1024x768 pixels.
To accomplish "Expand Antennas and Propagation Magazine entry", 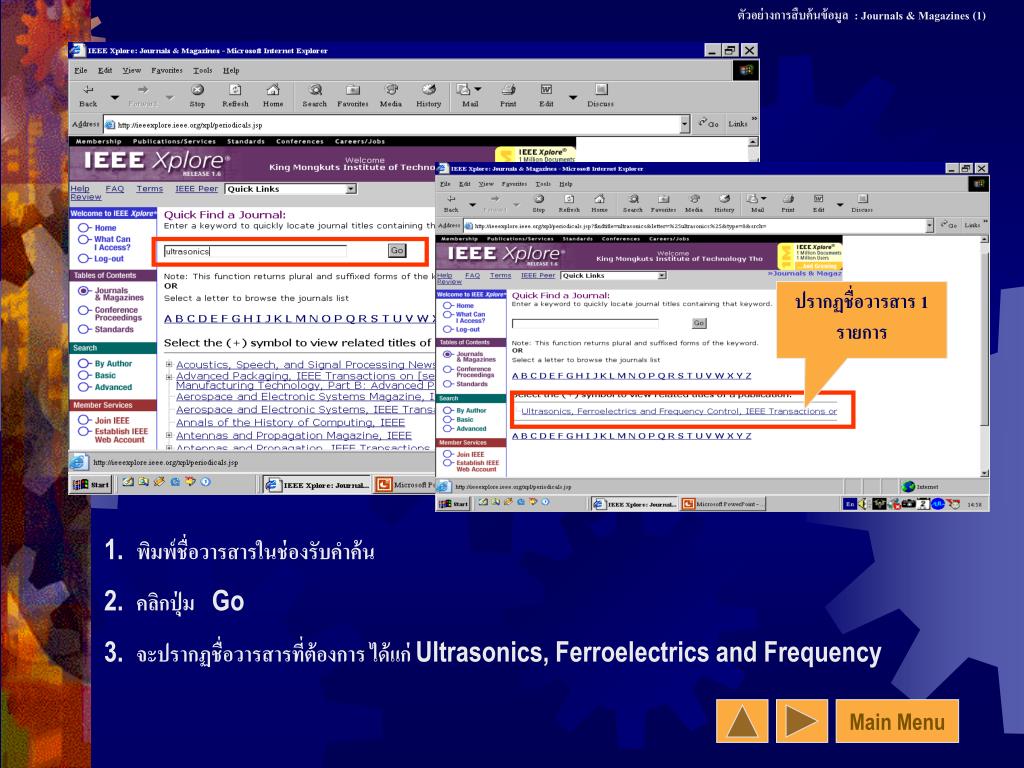I will (169, 435).
